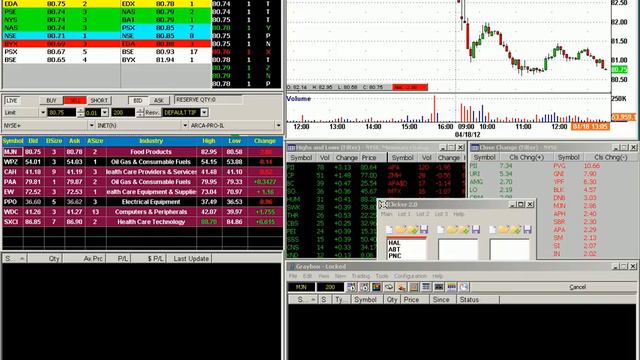This screenshot has height=360, width=640.
Task: Select PNC in the Clicker list
Action: pyautogui.click(x=394, y=256)
